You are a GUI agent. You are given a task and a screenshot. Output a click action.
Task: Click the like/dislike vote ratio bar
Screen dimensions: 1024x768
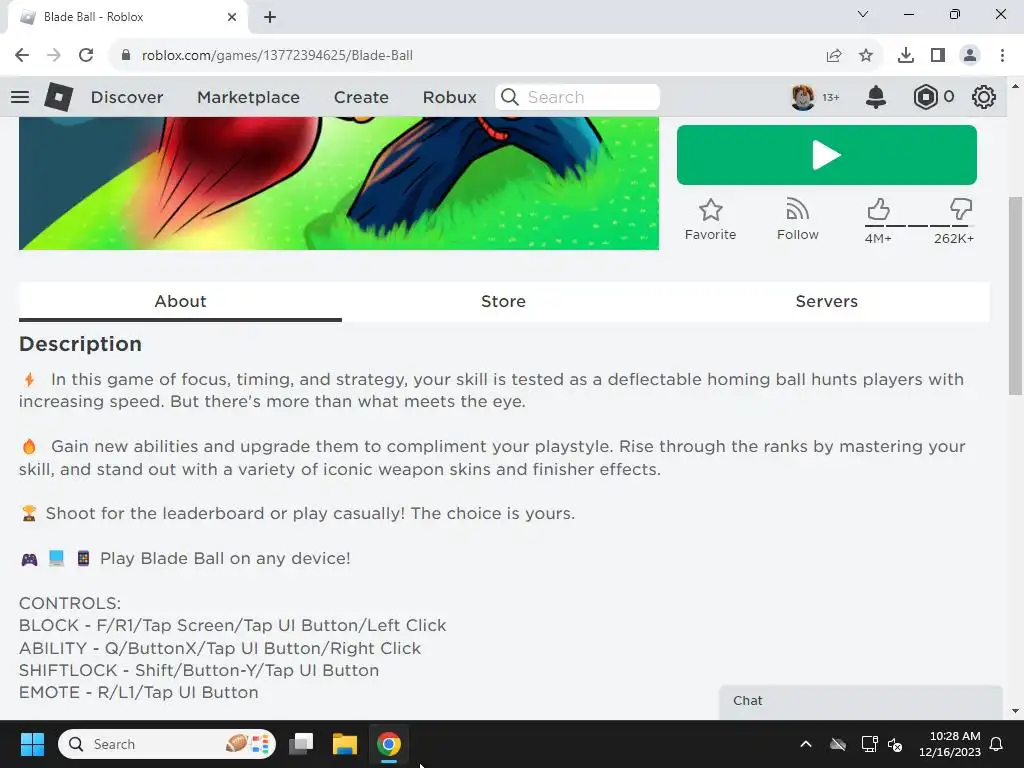point(920,226)
